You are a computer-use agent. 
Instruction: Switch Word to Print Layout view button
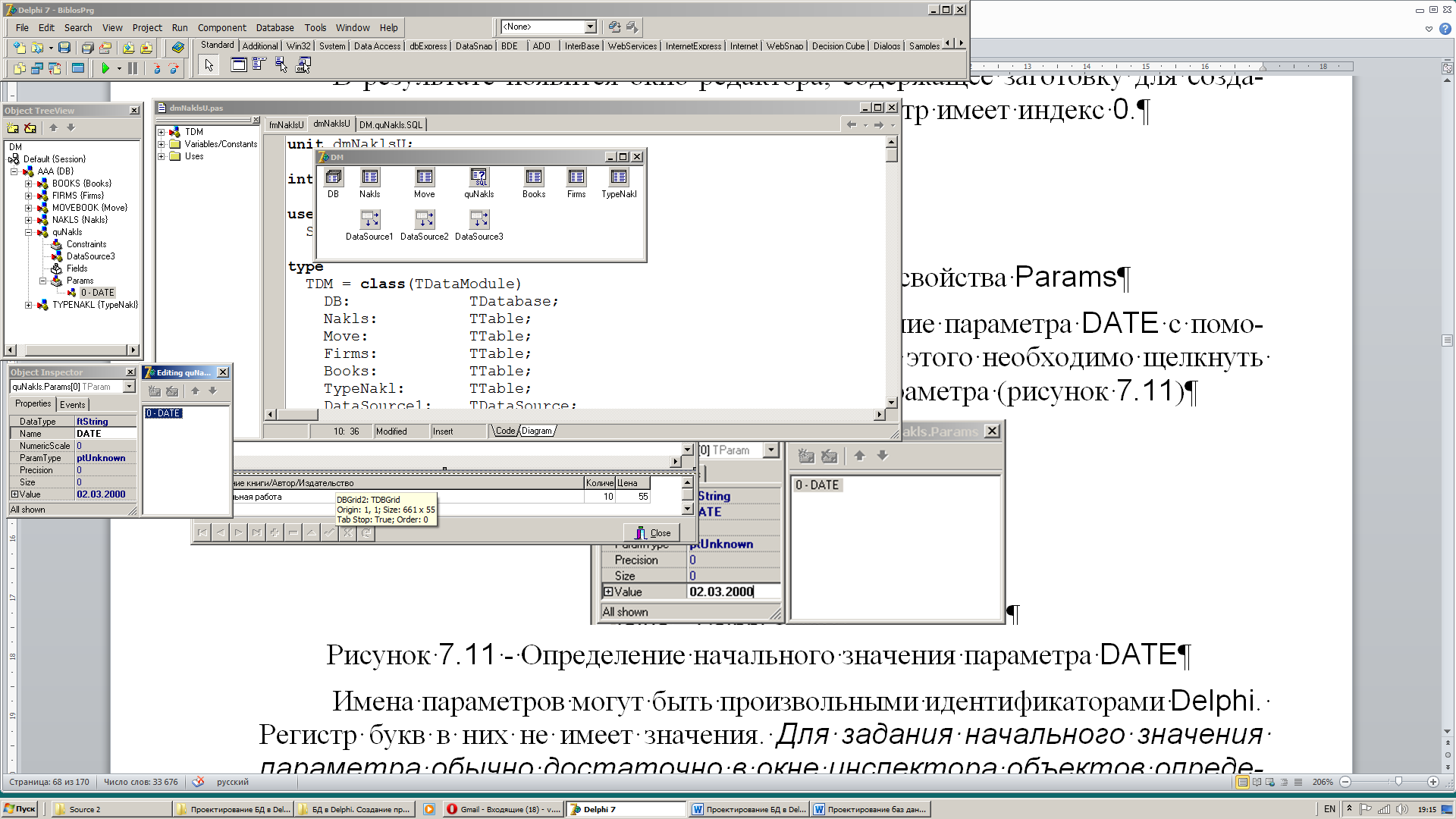[x=1242, y=782]
